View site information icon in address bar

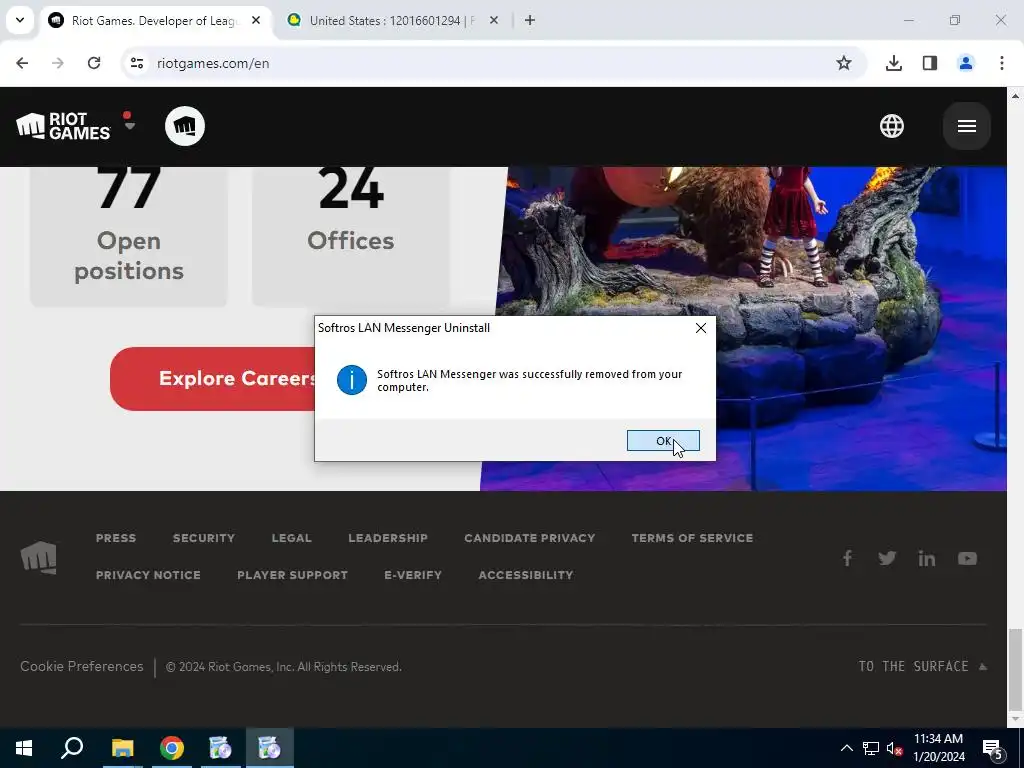136,63
